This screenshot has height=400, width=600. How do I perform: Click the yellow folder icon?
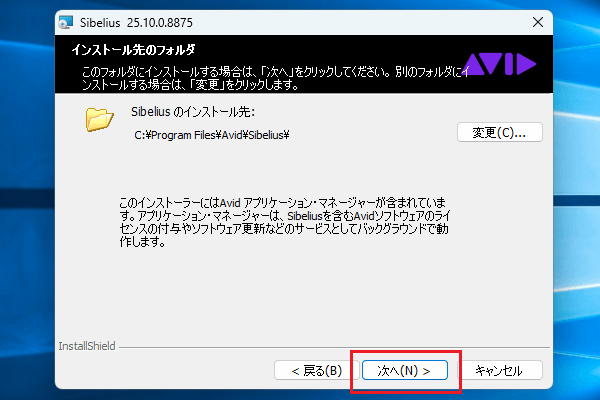coord(100,120)
